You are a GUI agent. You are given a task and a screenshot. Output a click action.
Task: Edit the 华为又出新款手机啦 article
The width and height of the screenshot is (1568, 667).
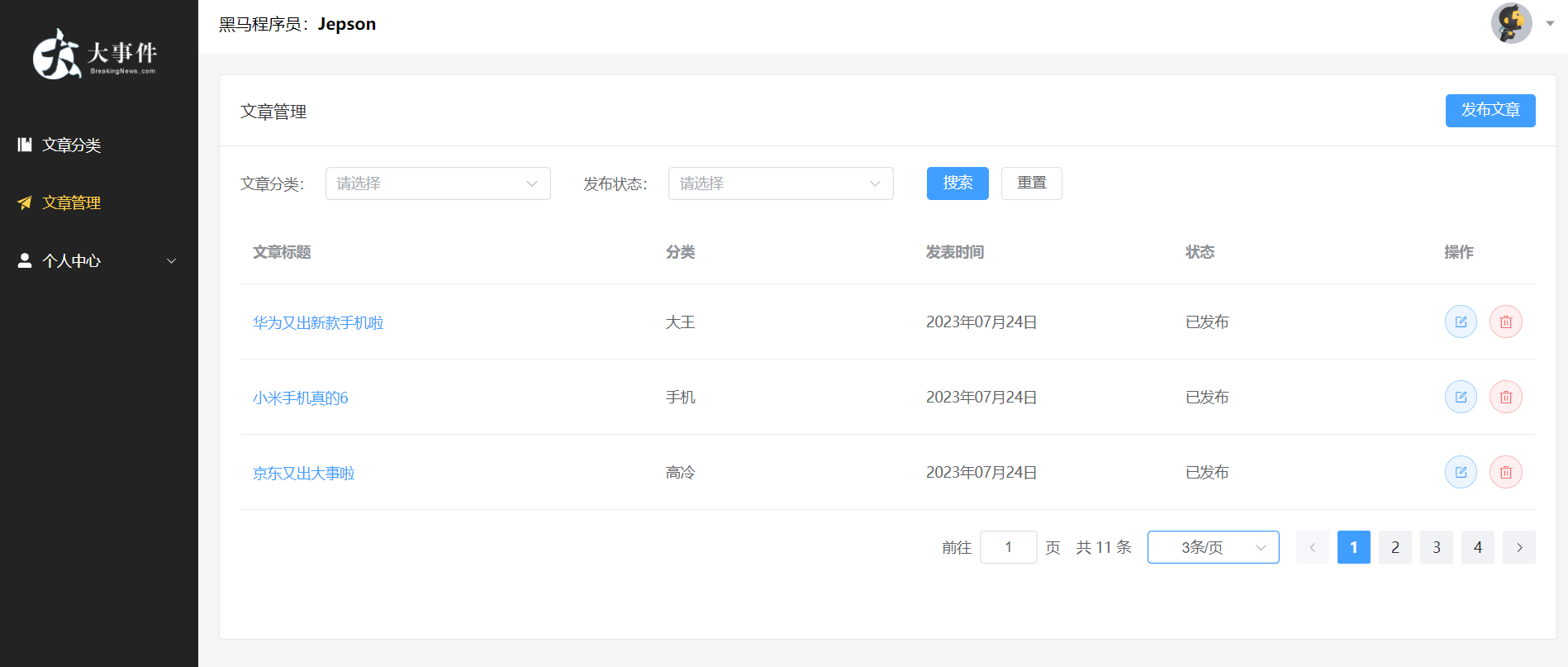(1460, 322)
